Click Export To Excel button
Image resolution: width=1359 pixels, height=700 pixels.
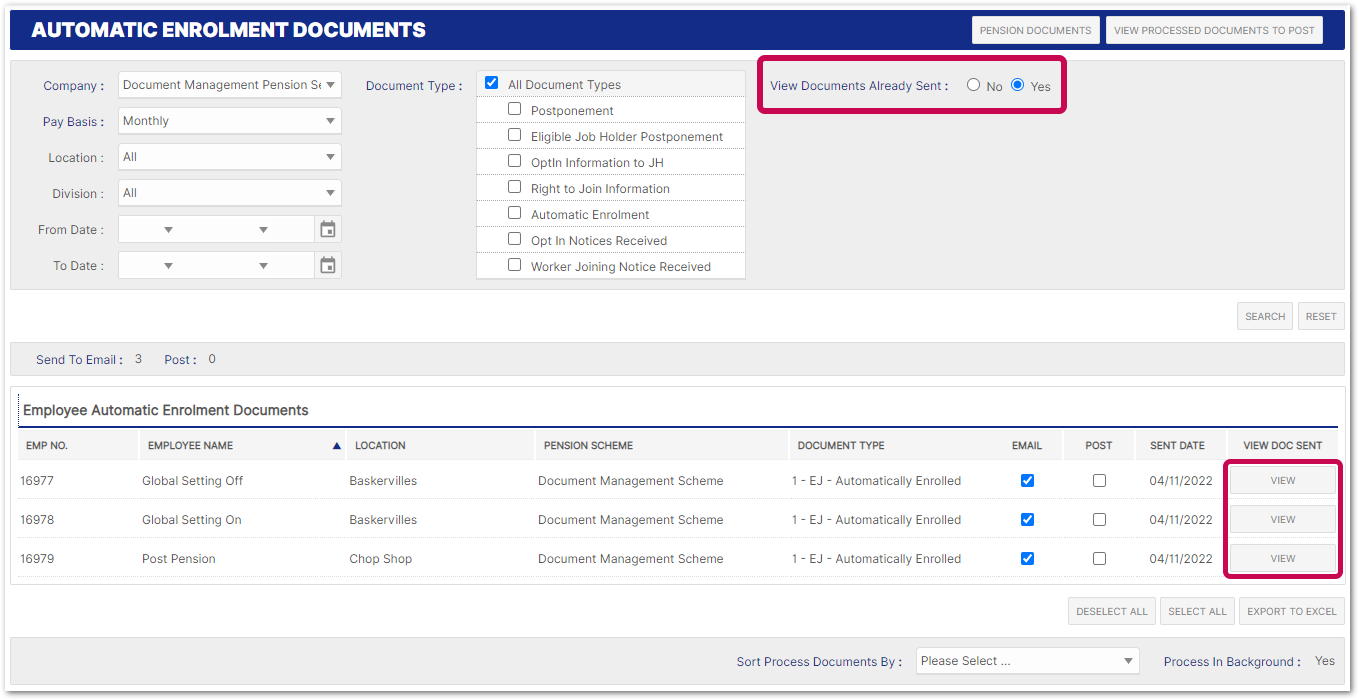pyautogui.click(x=1291, y=611)
